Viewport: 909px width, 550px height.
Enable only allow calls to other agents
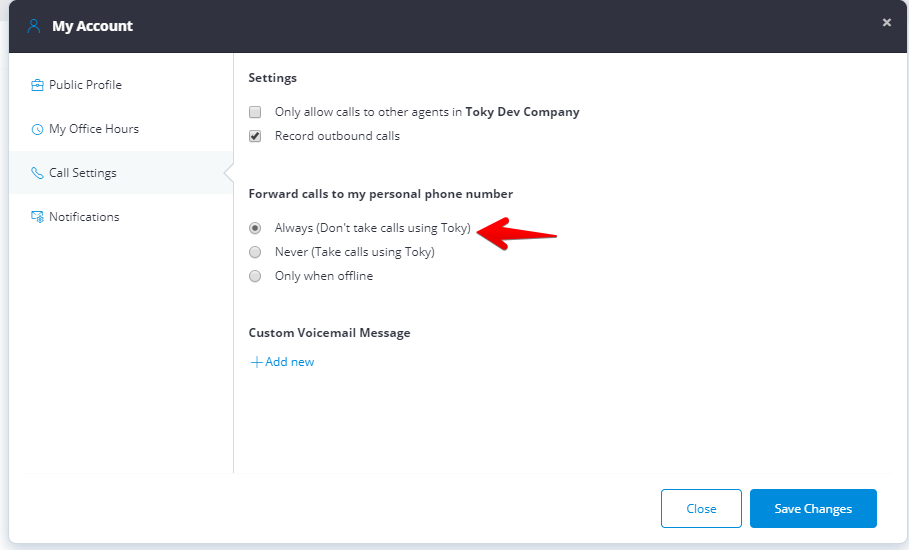(255, 112)
